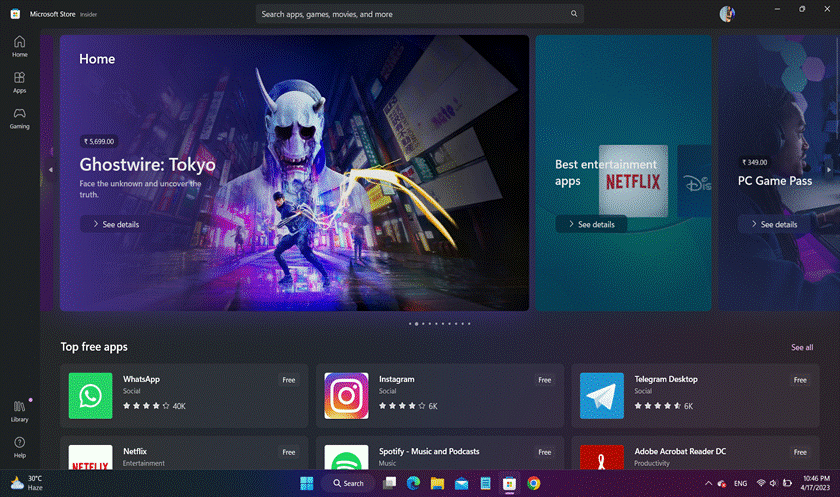Open the clock and date panel

coord(816,483)
